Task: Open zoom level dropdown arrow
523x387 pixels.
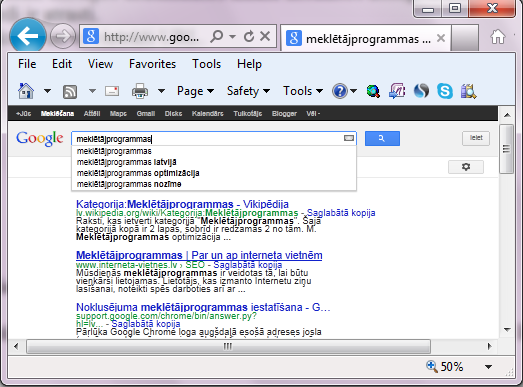Action: 488,367
